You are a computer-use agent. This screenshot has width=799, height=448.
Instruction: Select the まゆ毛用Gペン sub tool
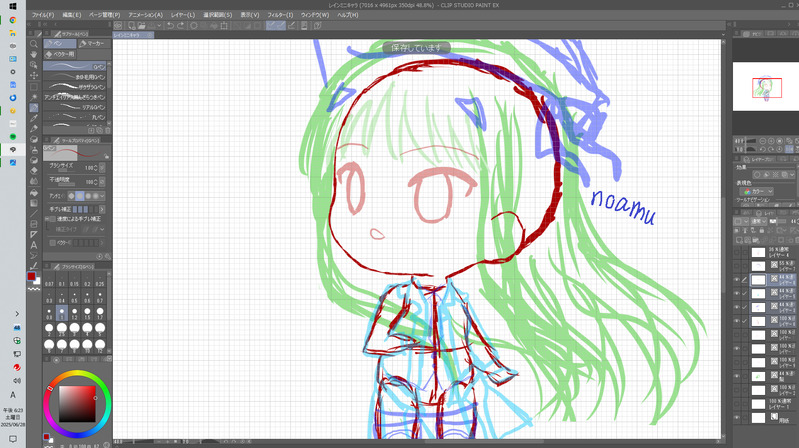(75, 77)
